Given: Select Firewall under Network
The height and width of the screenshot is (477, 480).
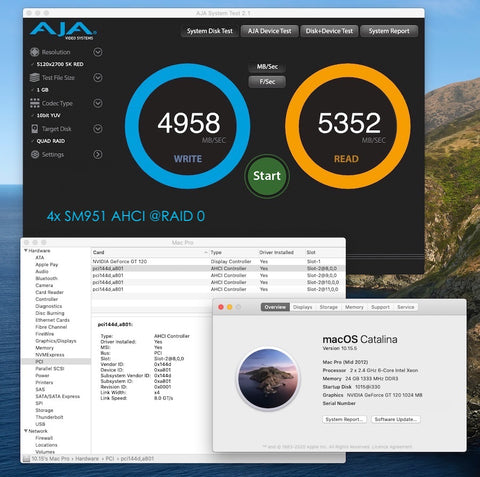Looking at the screenshot, I should pos(44,438).
